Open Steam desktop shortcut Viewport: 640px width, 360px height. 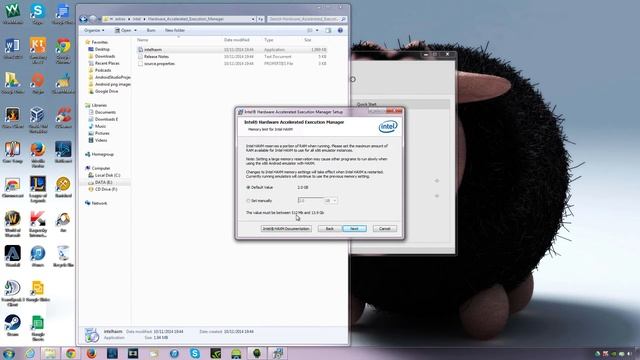pos(13,325)
